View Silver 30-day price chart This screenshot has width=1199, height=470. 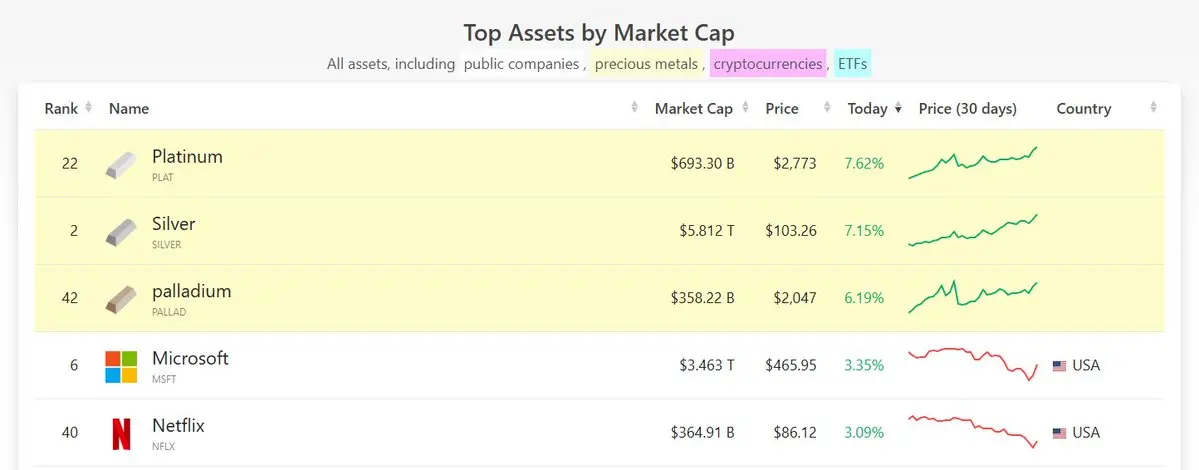pos(973,230)
